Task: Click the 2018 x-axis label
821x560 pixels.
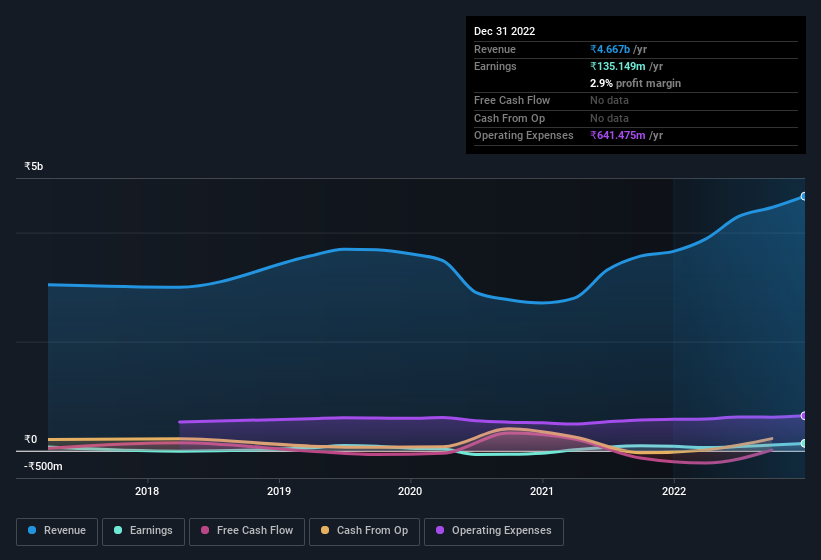Action: [147, 491]
